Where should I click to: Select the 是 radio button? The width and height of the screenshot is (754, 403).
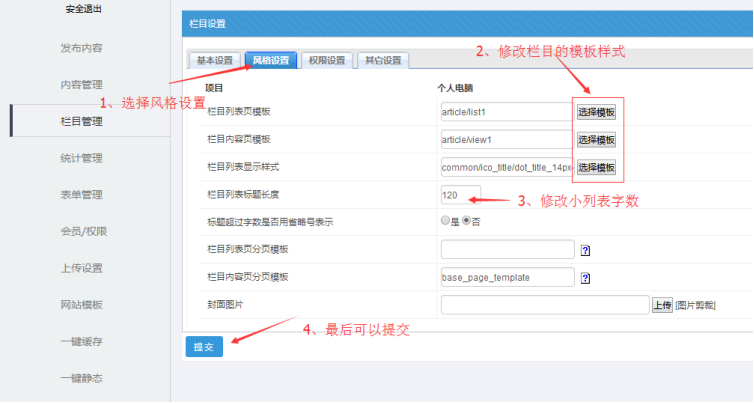pos(445,221)
